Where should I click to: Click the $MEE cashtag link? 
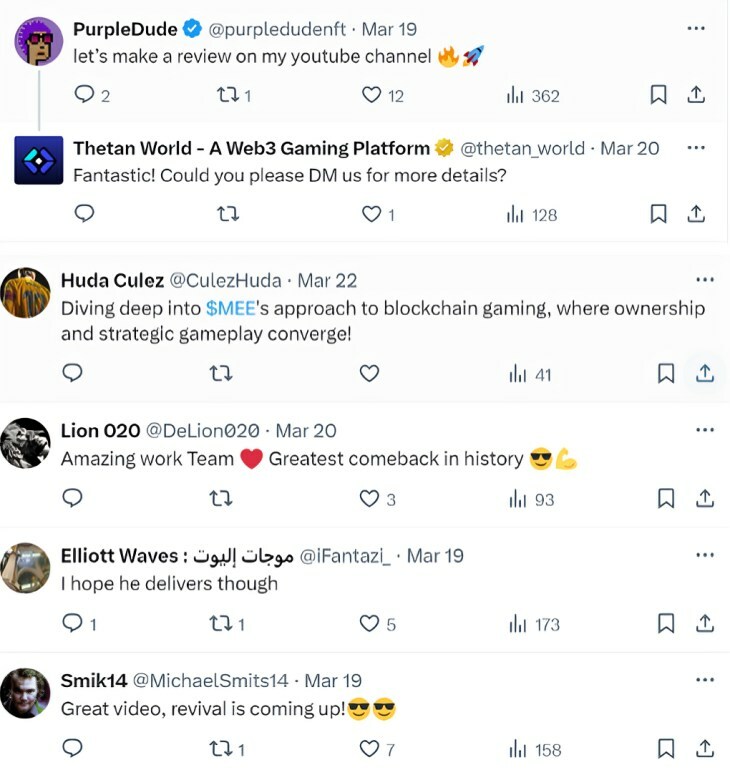231,309
